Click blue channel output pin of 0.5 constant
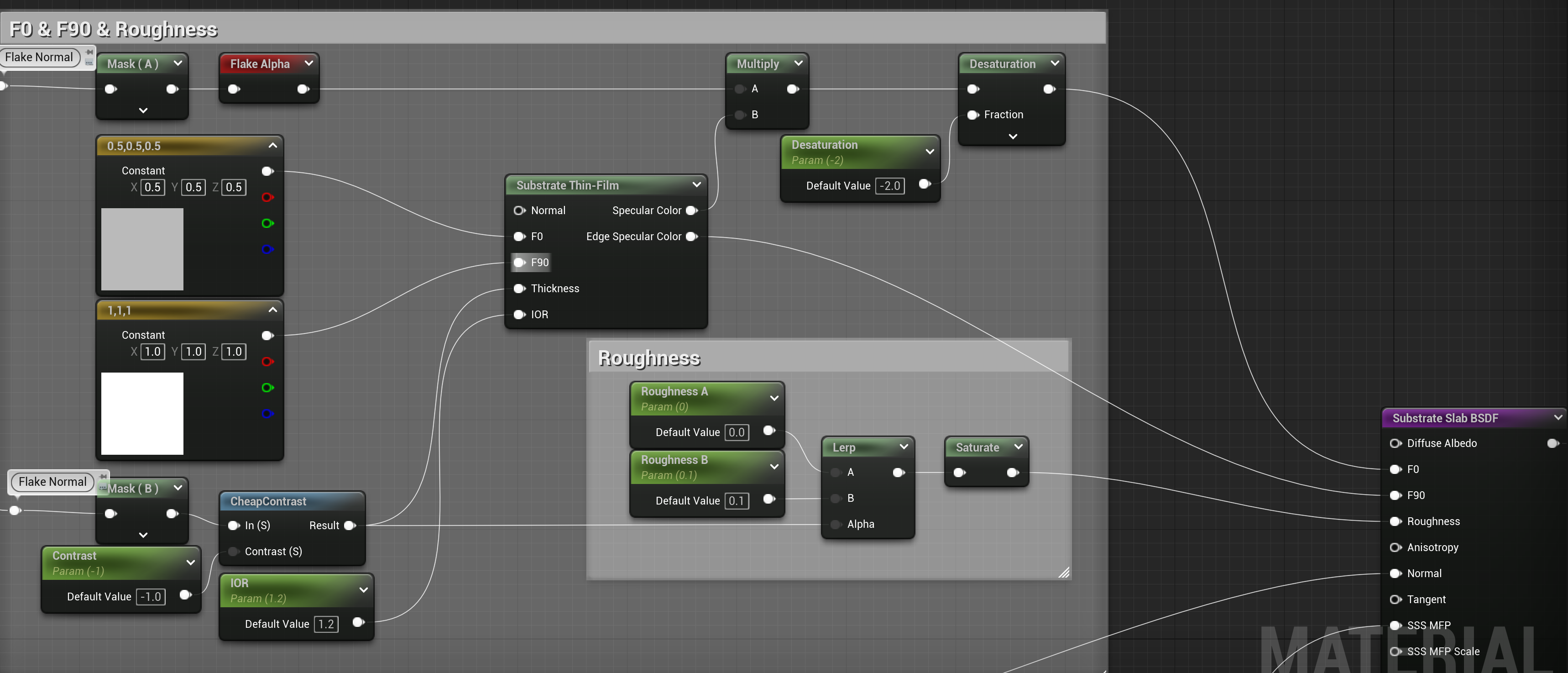1568x673 pixels. 267,249
